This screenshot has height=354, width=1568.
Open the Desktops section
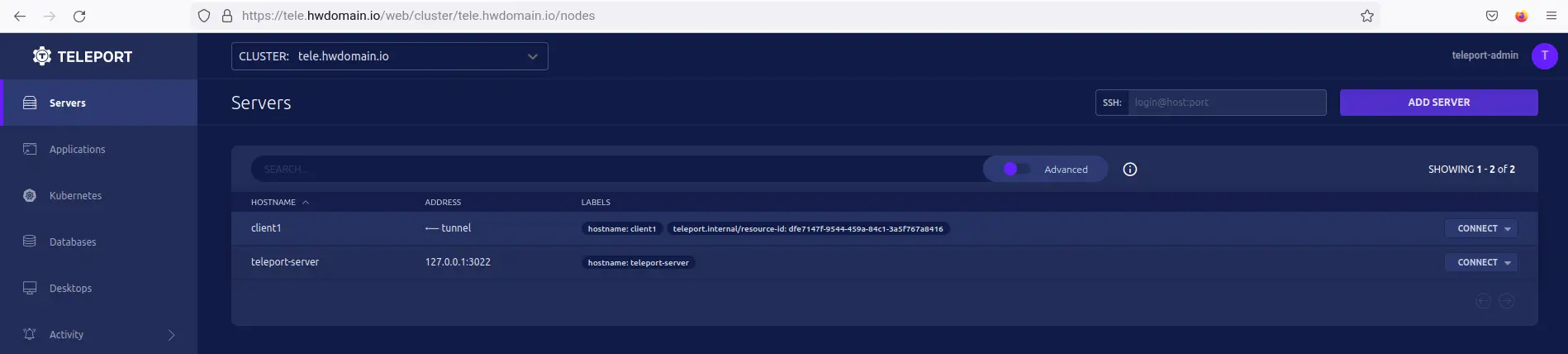click(x=99, y=288)
